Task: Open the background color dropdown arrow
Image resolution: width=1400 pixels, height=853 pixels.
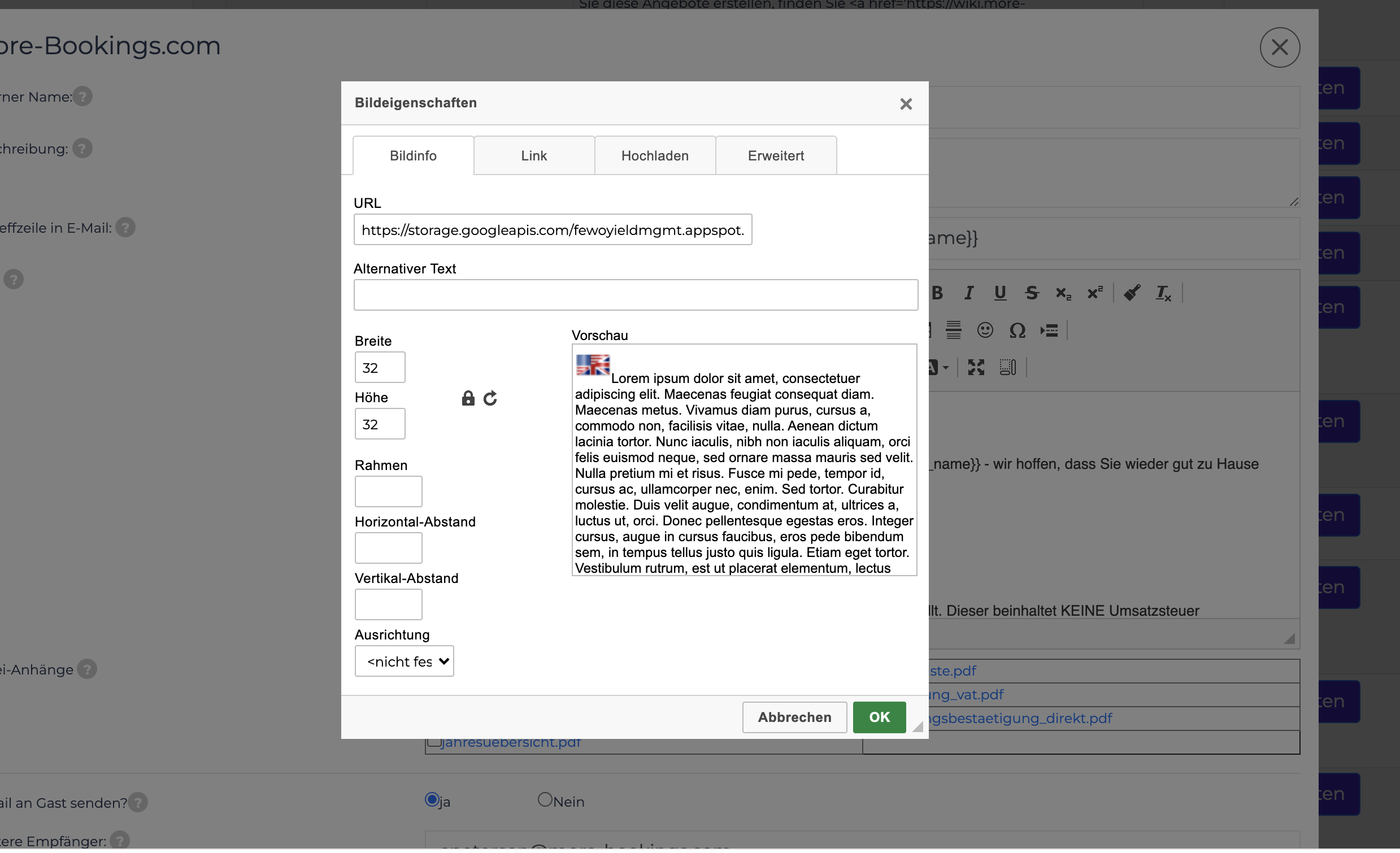Action: pyautogui.click(x=945, y=368)
